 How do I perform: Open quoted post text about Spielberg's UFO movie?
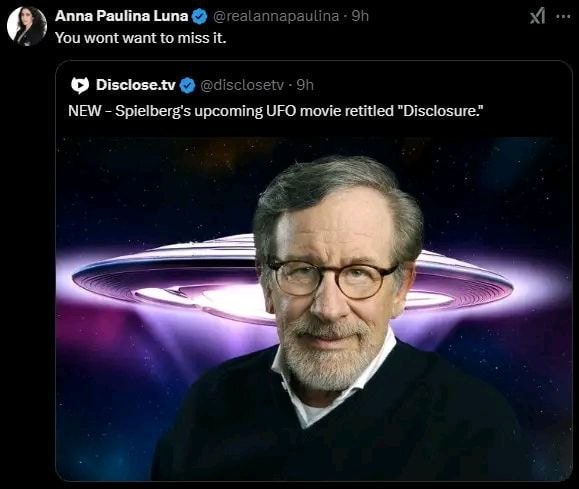[x=275, y=111]
